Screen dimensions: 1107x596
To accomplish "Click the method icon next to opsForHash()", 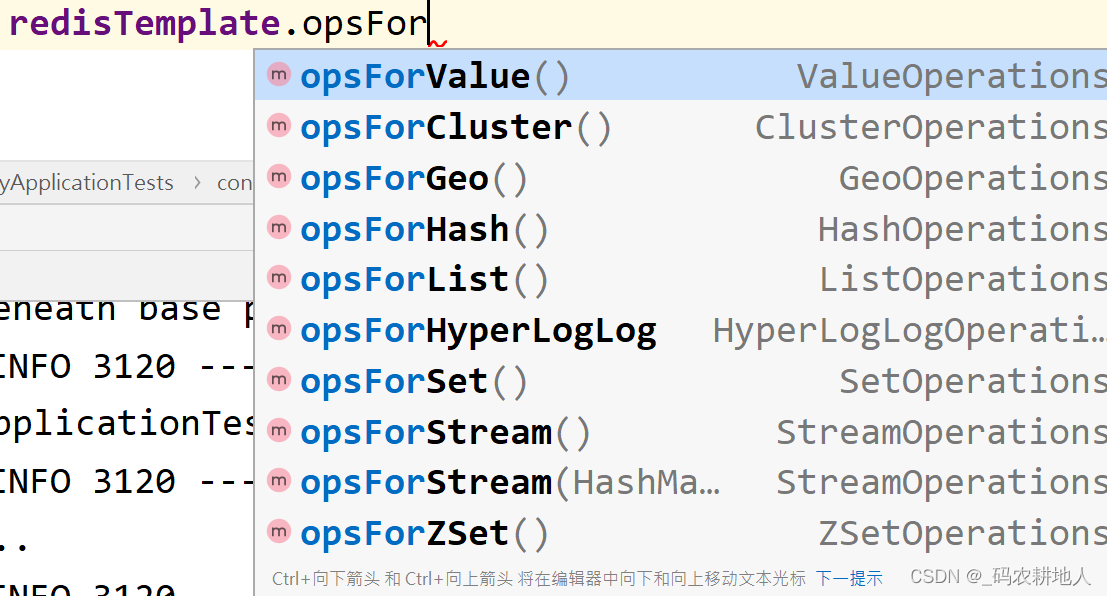I will tap(278, 228).
